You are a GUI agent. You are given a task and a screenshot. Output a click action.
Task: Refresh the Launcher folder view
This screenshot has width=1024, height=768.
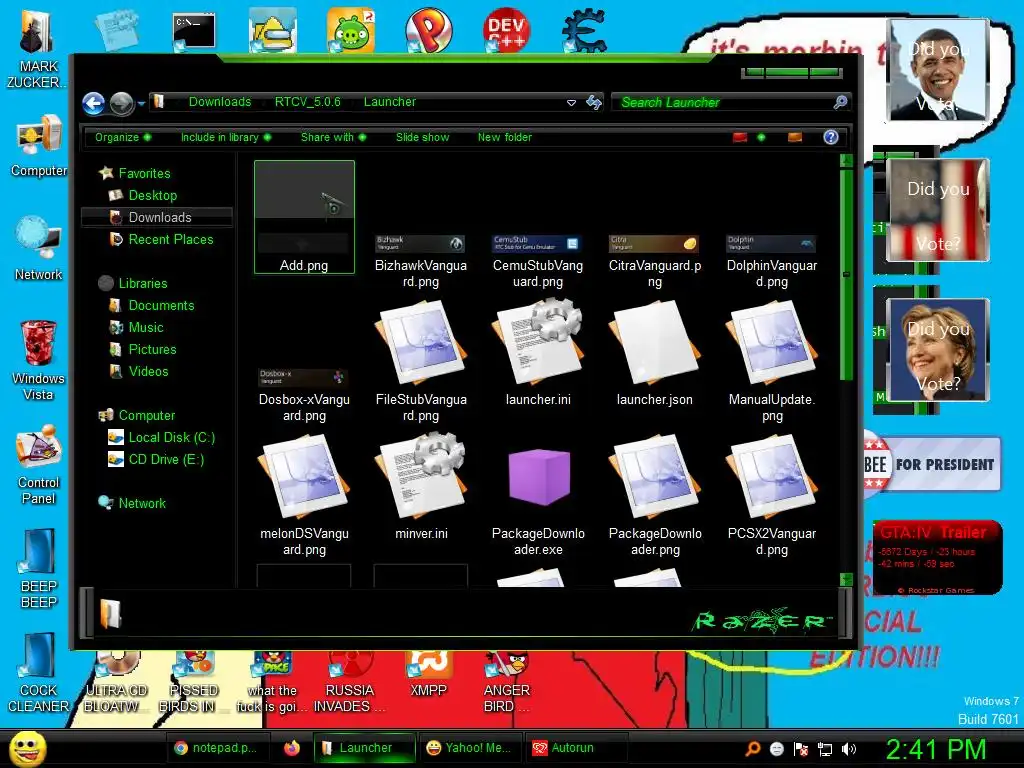[594, 102]
